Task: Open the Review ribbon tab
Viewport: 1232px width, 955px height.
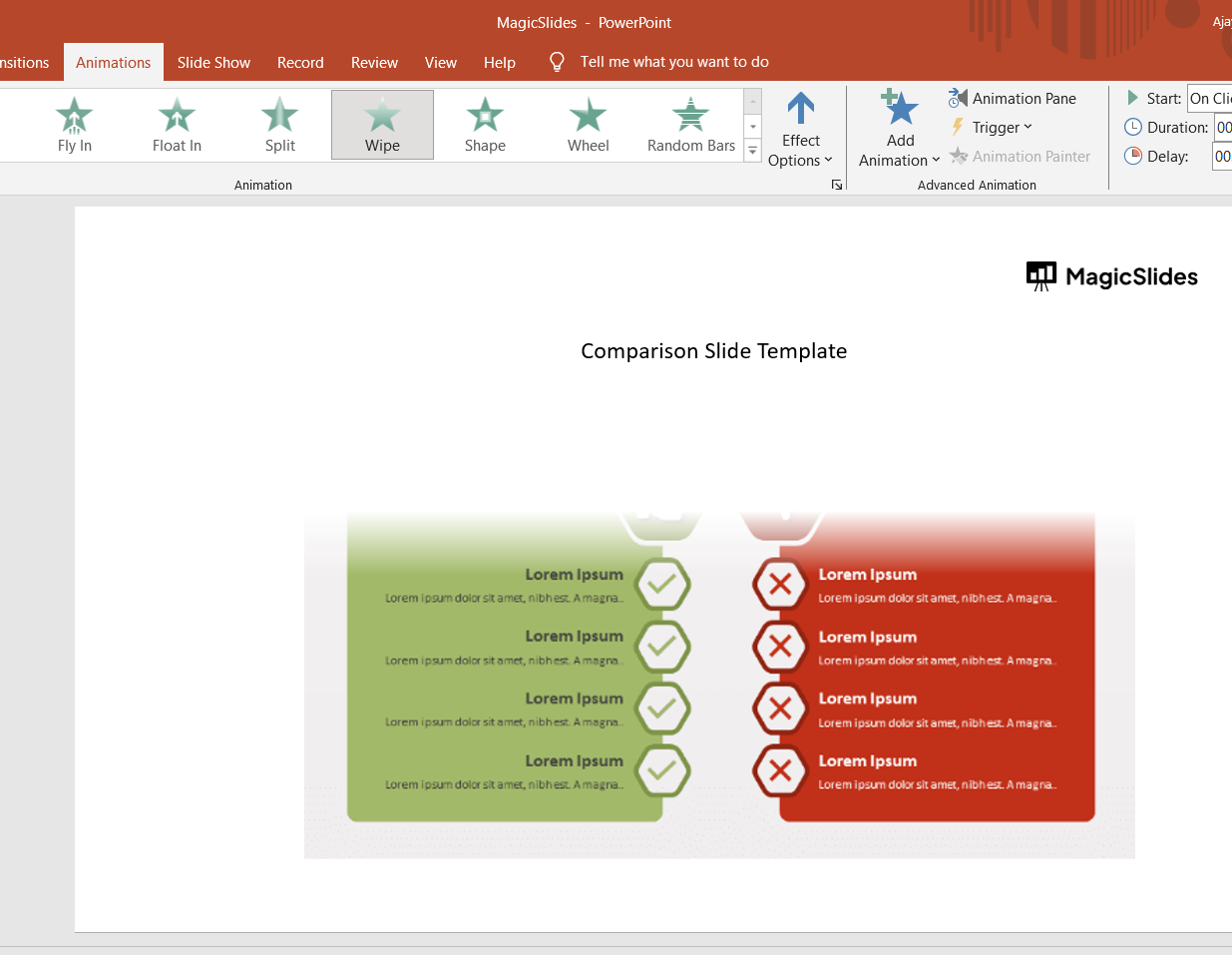Action: click(374, 62)
